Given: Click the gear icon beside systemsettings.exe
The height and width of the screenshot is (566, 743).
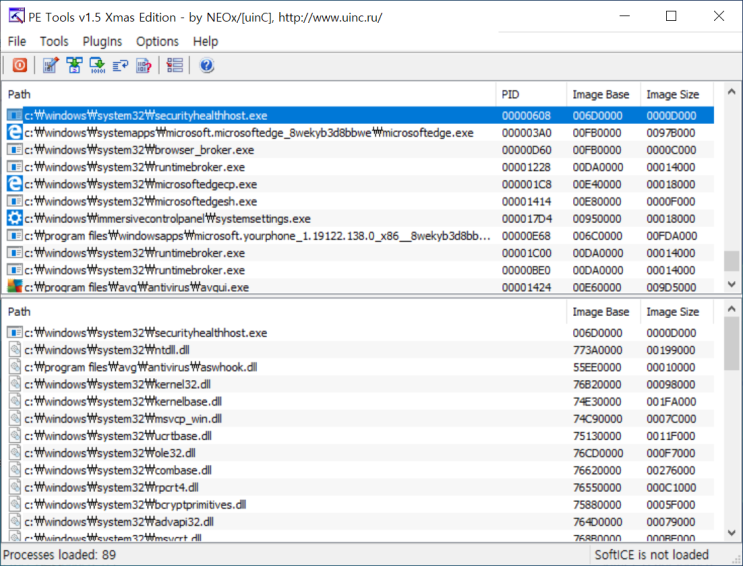Looking at the screenshot, I should (x=15, y=218).
